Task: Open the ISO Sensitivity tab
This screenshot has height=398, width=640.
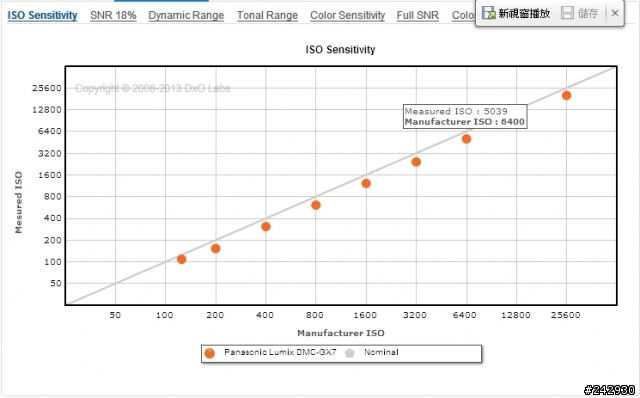Action: pyautogui.click(x=42, y=16)
